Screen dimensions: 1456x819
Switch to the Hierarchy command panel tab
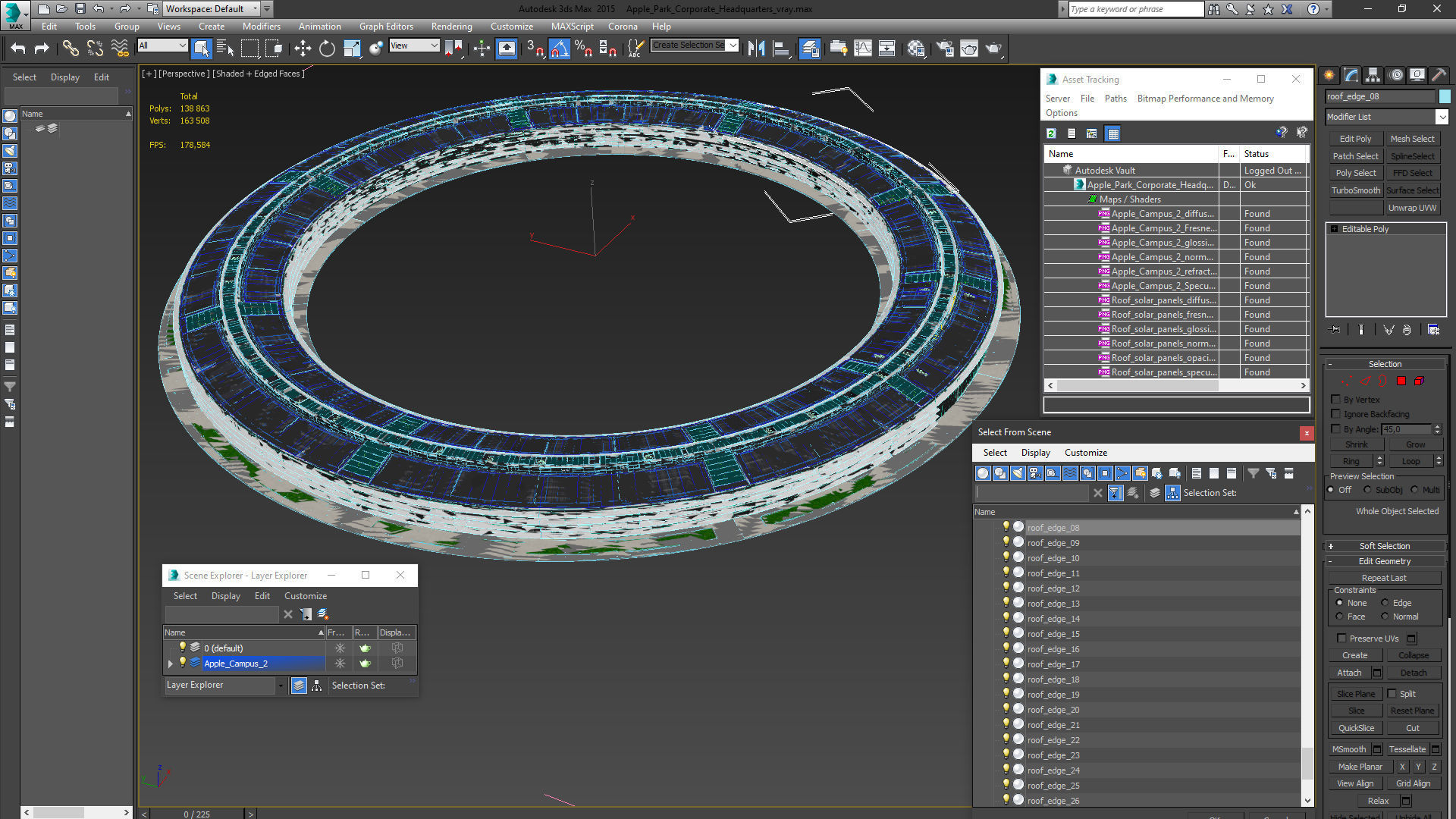pos(1373,75)
